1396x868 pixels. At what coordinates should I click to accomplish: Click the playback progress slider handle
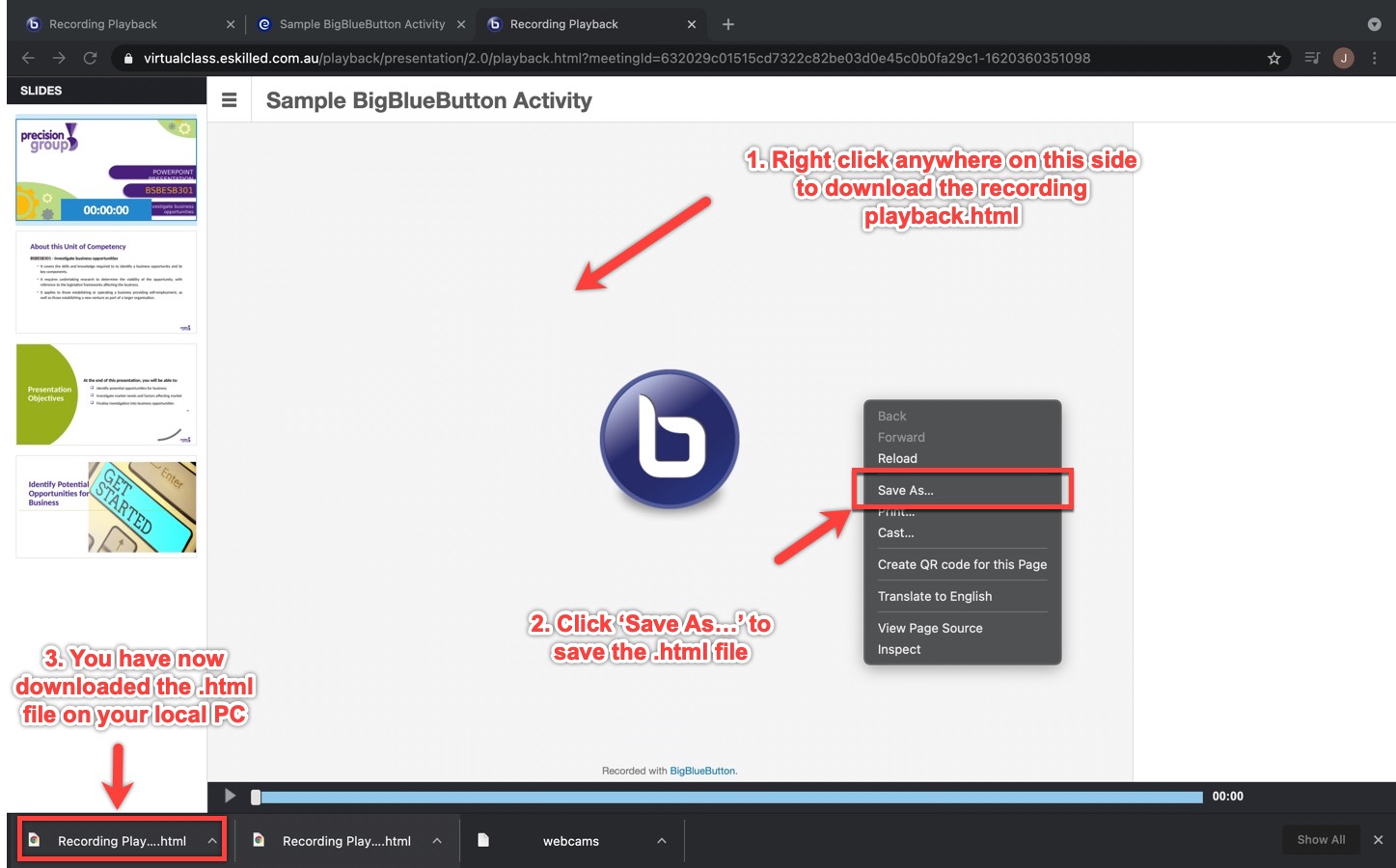(x=256, y=797)
